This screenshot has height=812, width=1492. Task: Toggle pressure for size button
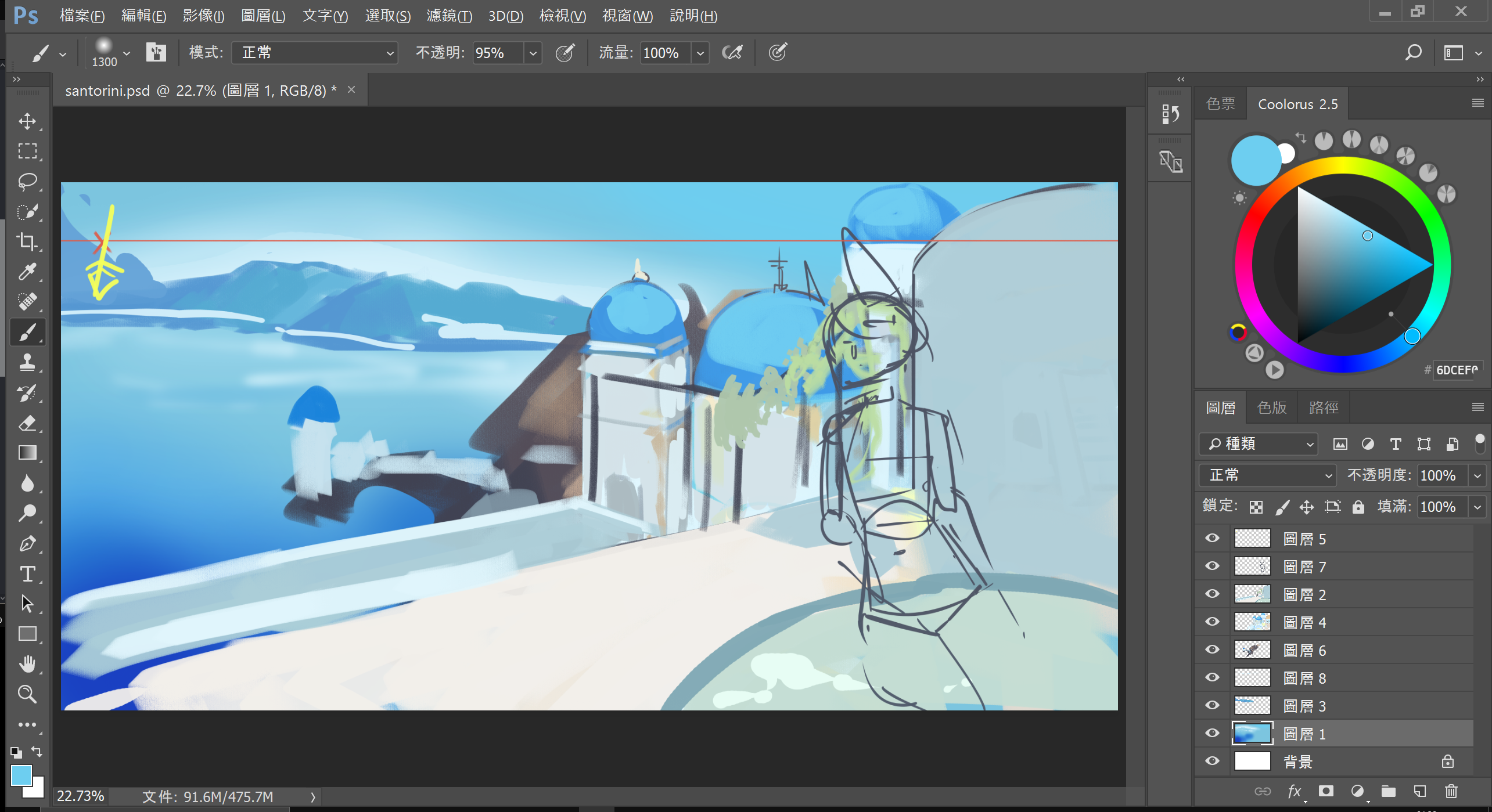coord(778,53)
